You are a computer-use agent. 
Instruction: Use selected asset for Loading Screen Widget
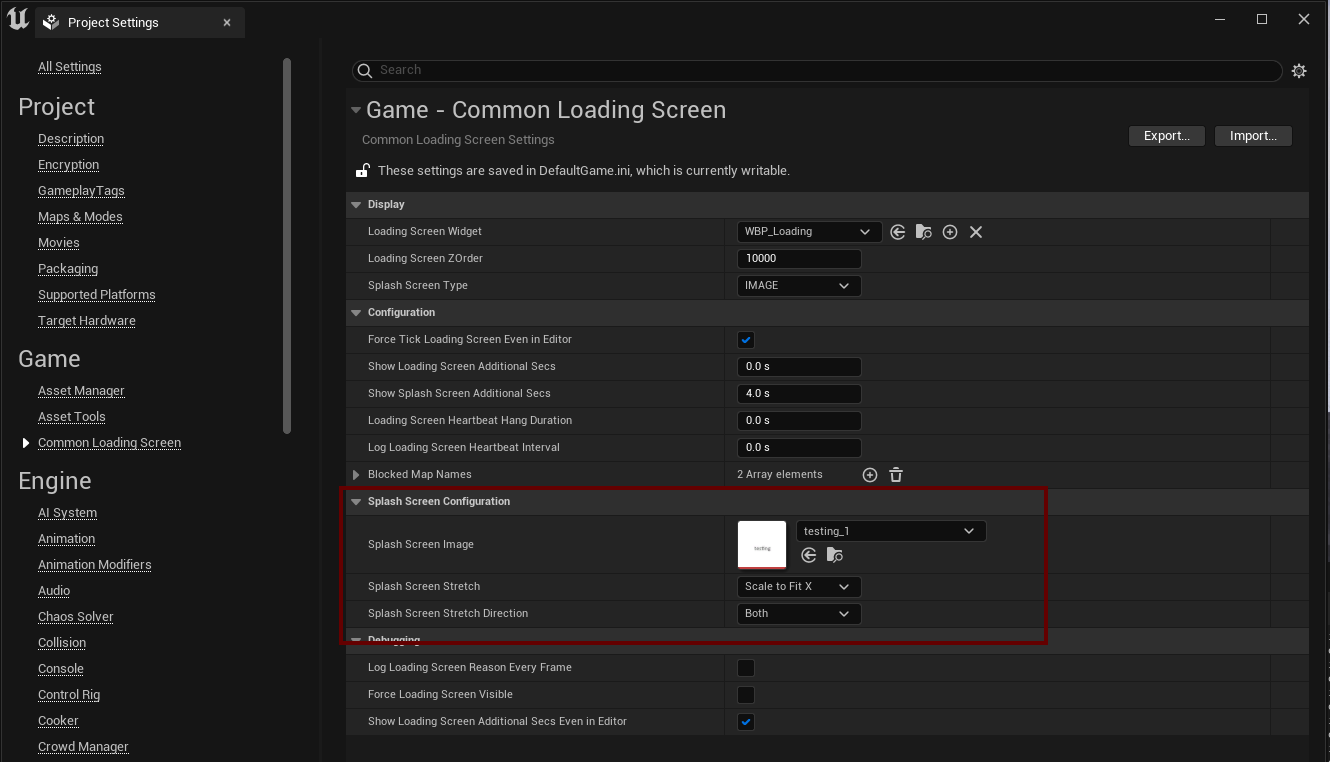coord(898,232)
